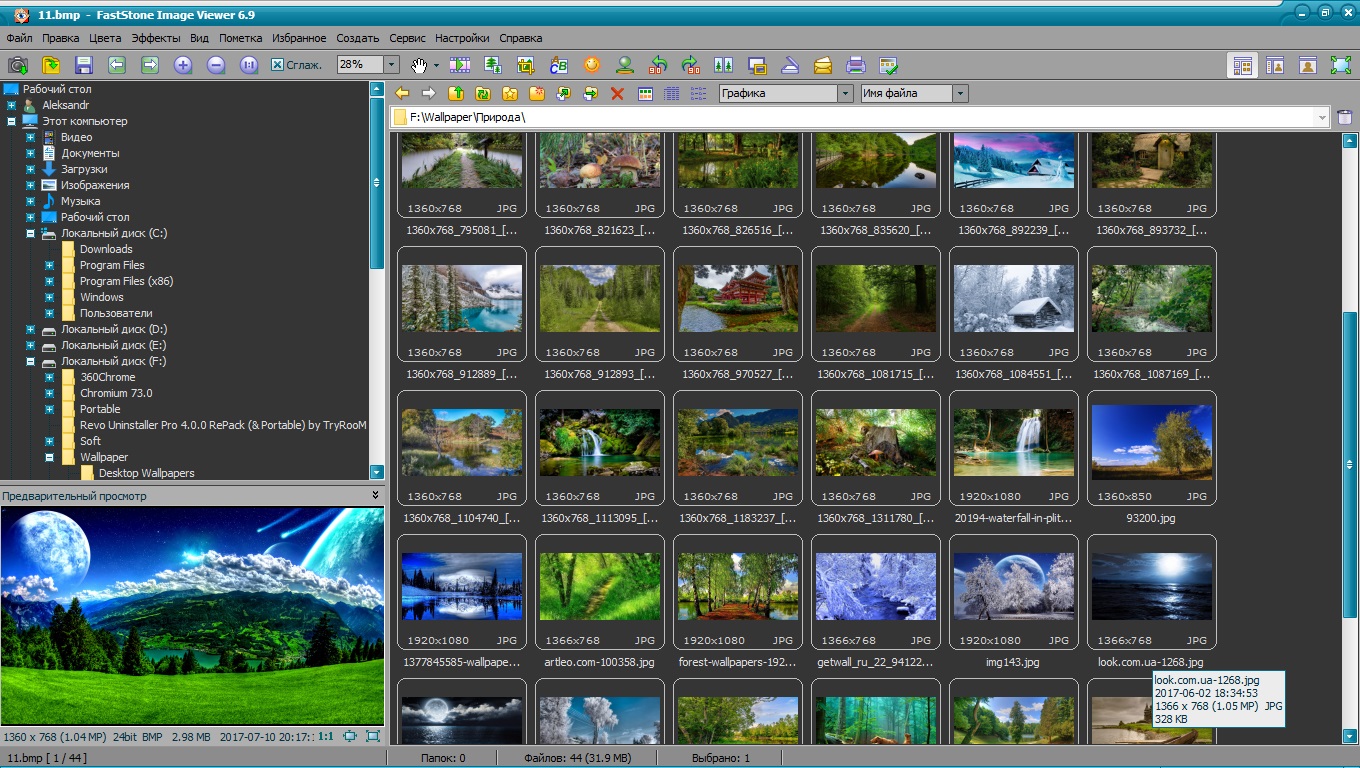Open the slideshow filmstrip icon
Image resolution: width=1360 pixels, height=768 pixels.
coord(460,65)
